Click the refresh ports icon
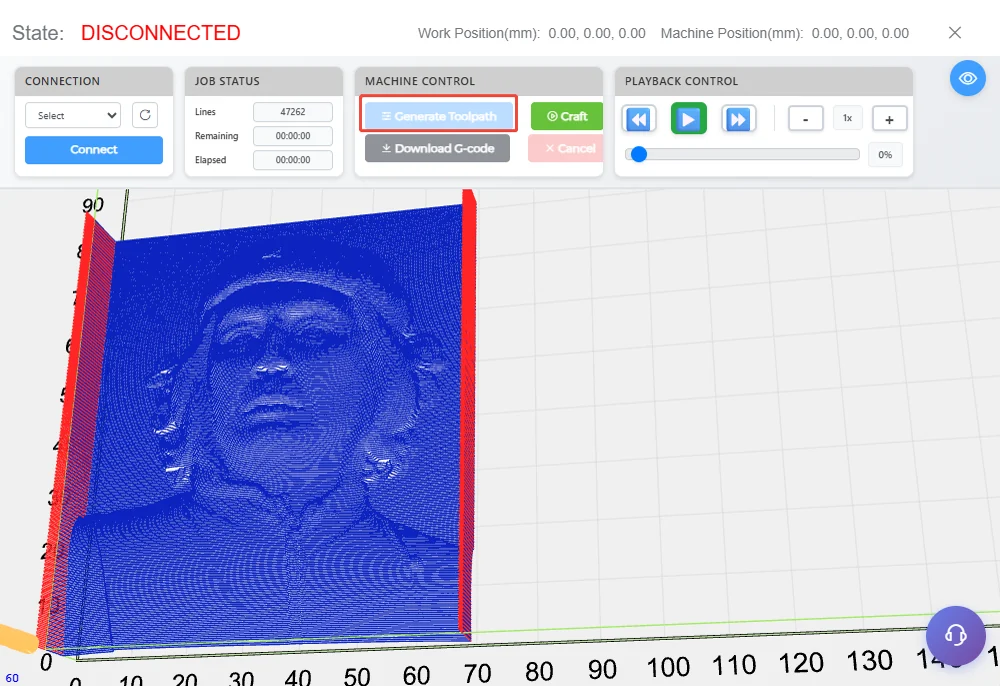This screenshot has width=1000, height=686. pyautogui.click(x=145, y=115)
